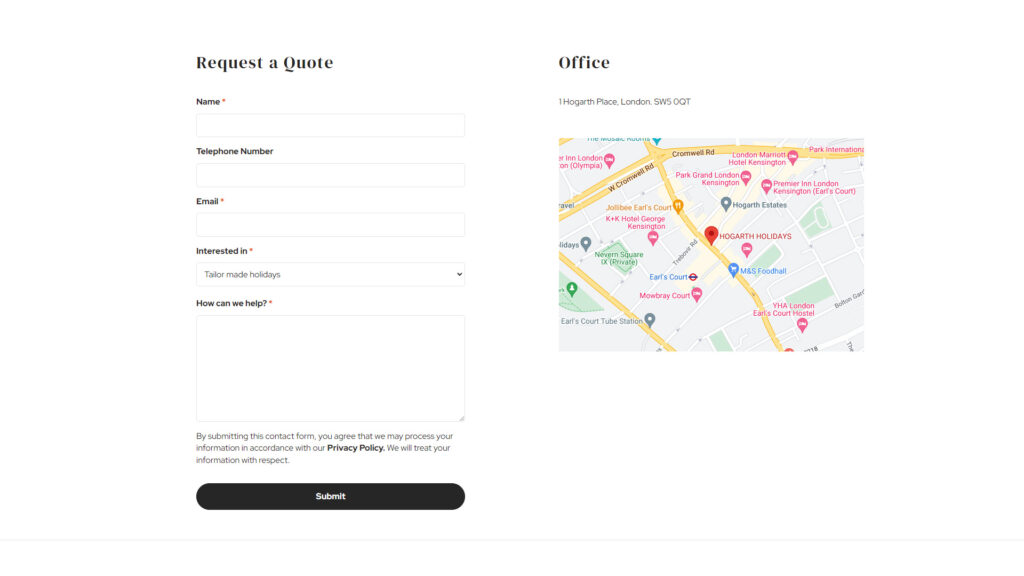Select Jollibee Earl's Court restaurant marker
This screenshot has height=576, width=1024.
[678, 207]
